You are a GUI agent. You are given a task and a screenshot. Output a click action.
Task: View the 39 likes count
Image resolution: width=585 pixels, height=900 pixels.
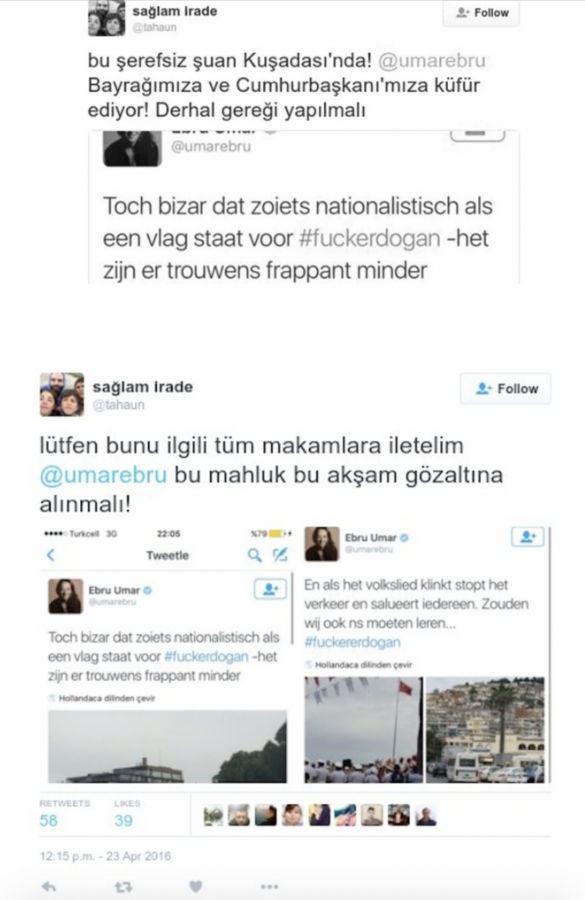click(x=123, y=820)
